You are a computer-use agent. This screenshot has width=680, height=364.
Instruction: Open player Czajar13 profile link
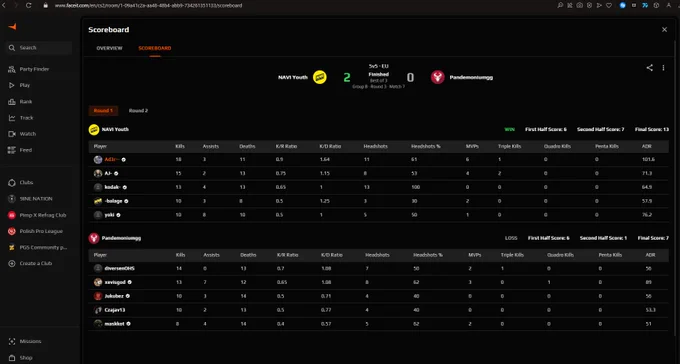click(x=115, y=310)
